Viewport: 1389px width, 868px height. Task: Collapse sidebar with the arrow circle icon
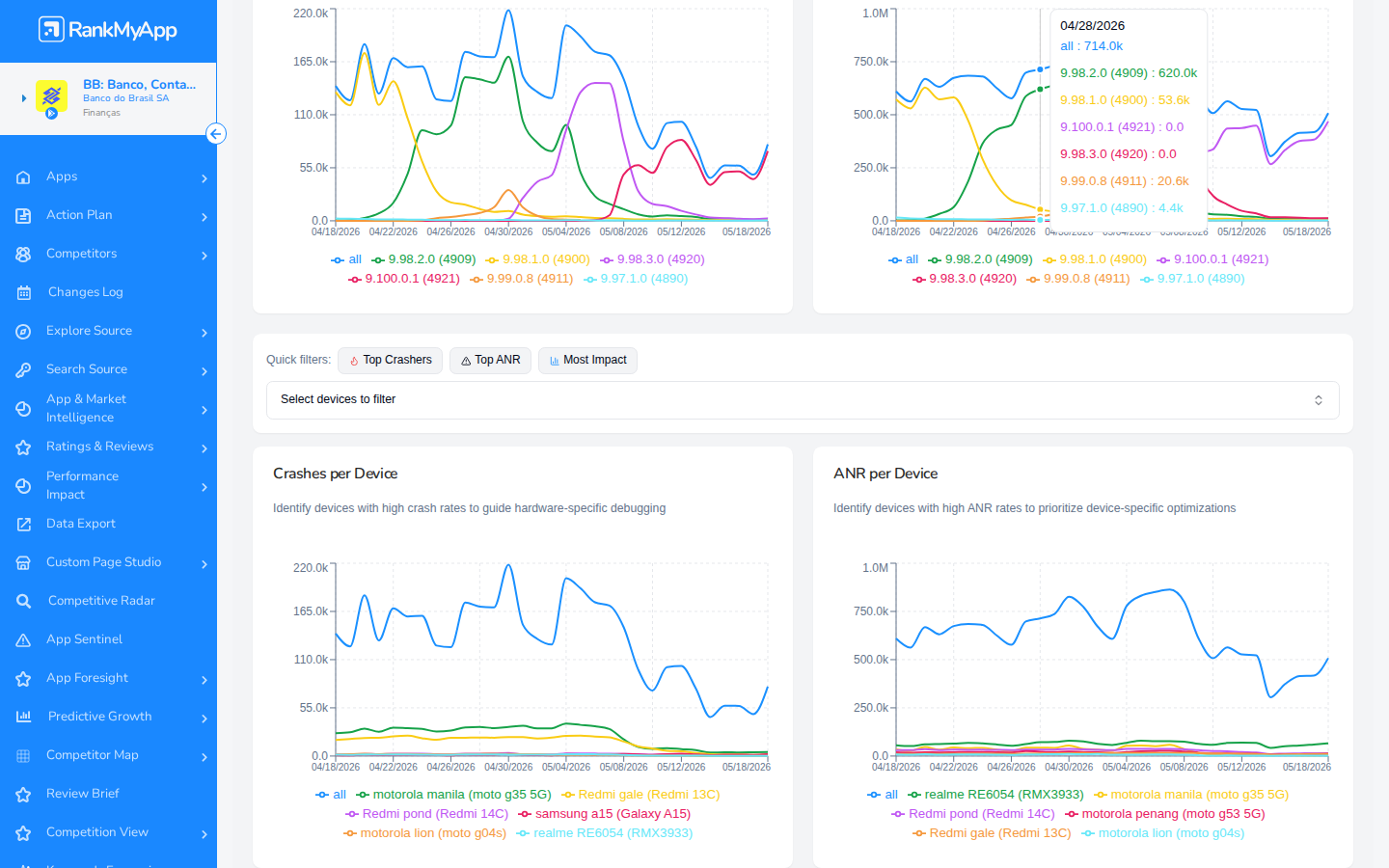tap(216, 134)
